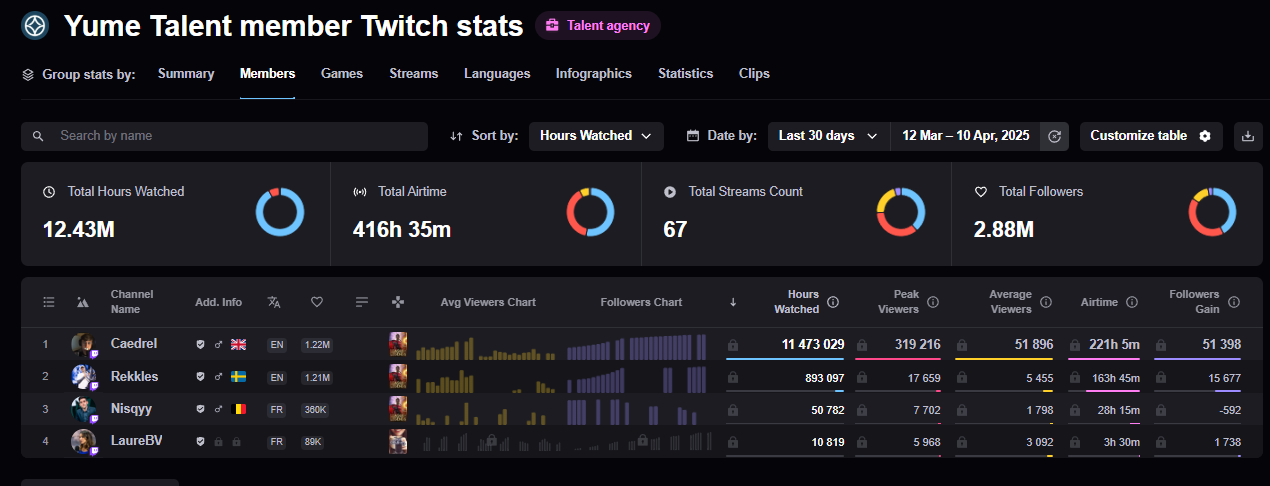Click the Hours Watched info icon
This screenshot has height=486, width=1270.
[833, 302]
